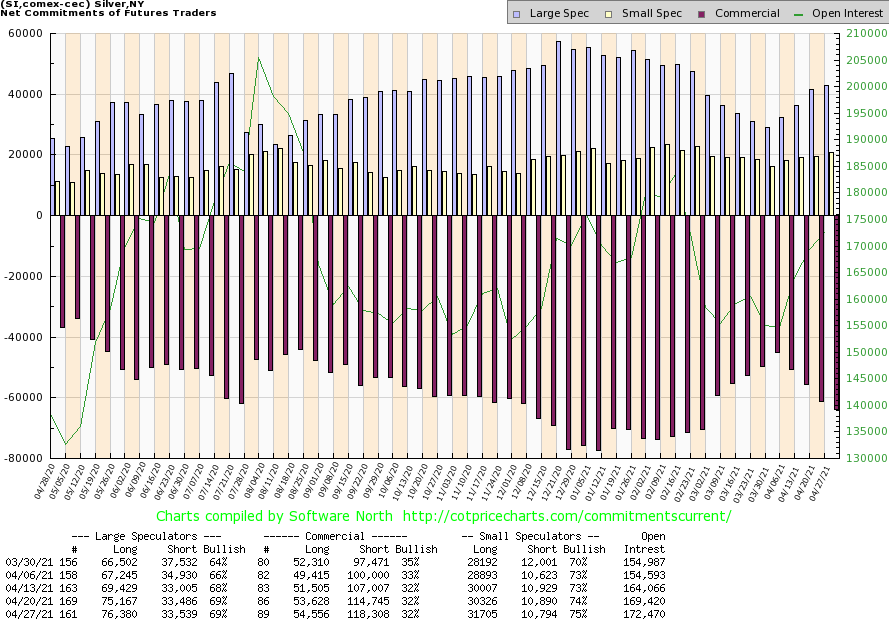Select the Large Spec legend label
The image size is (889, 620).
point(558,14)
